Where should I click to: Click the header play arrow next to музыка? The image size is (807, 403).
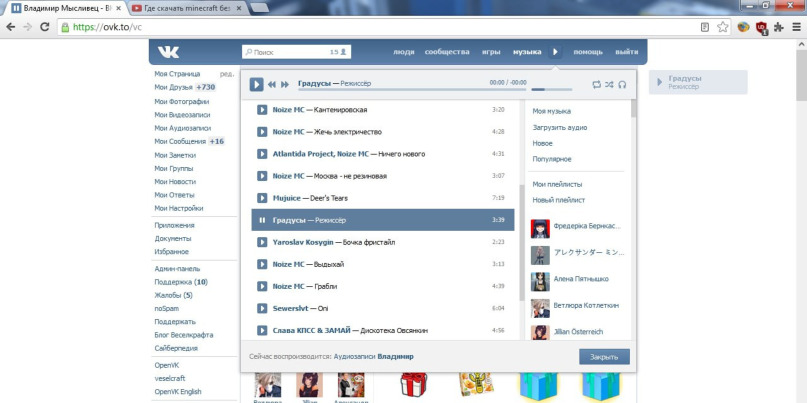click(556, 51)
